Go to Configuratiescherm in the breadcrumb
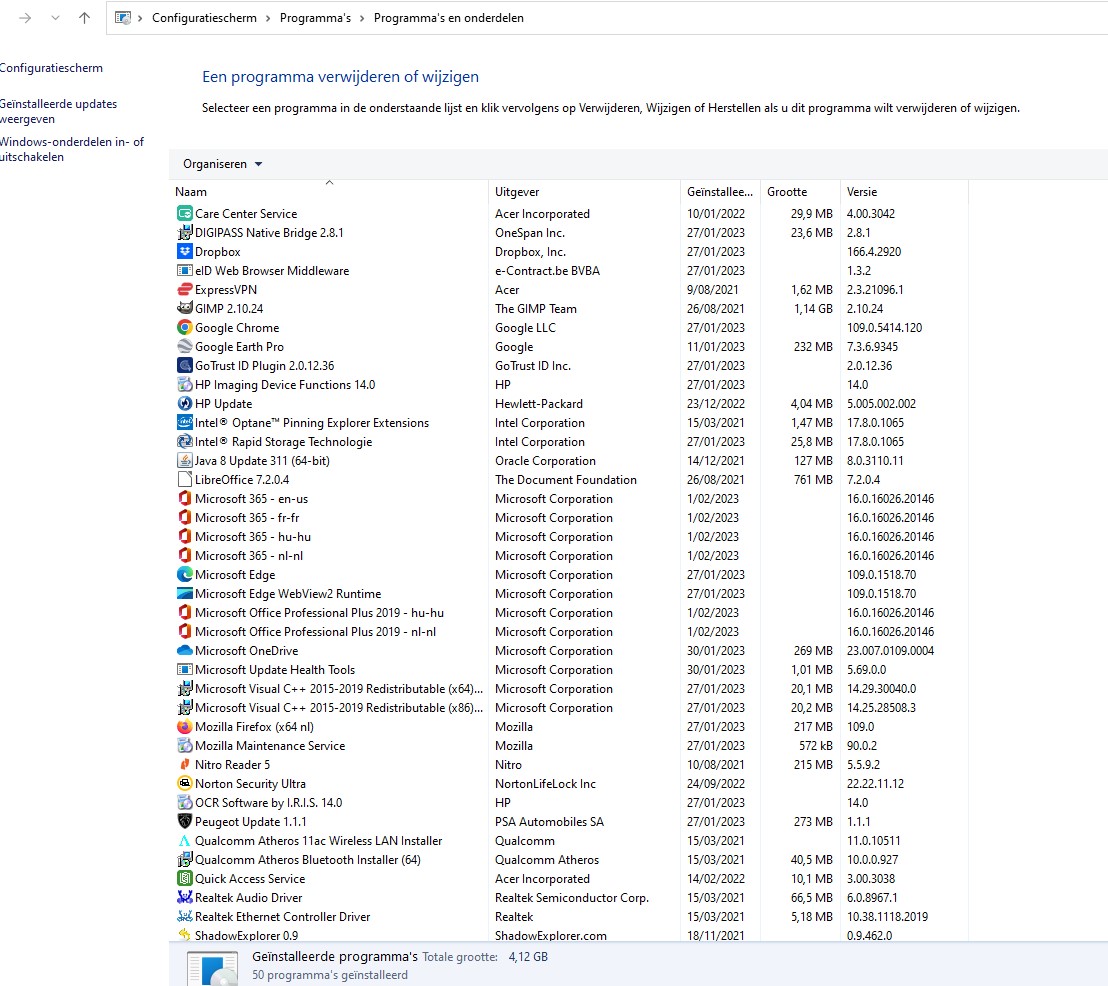The width and height of the screenshot is (1108, 986). point(204,18)
